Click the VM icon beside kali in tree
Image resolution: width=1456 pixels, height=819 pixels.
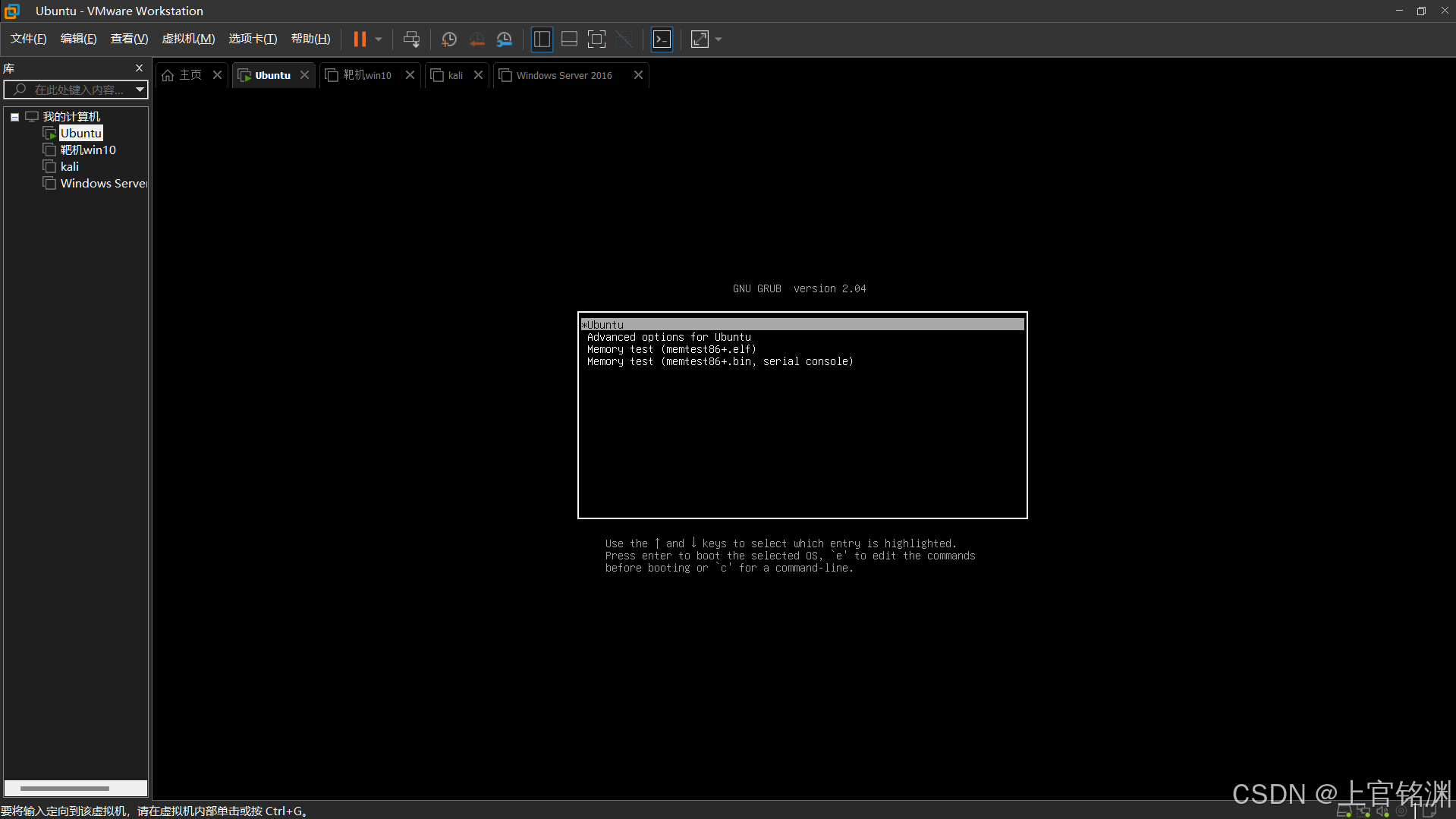click(x=50, y=167)
